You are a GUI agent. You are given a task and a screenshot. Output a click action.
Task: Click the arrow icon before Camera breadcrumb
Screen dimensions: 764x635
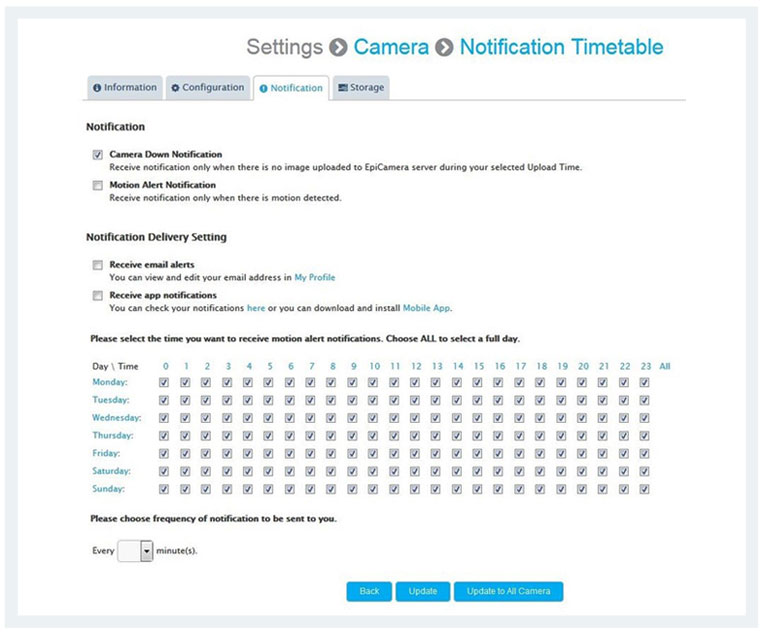pyautogui.click(x=338, y=48)
